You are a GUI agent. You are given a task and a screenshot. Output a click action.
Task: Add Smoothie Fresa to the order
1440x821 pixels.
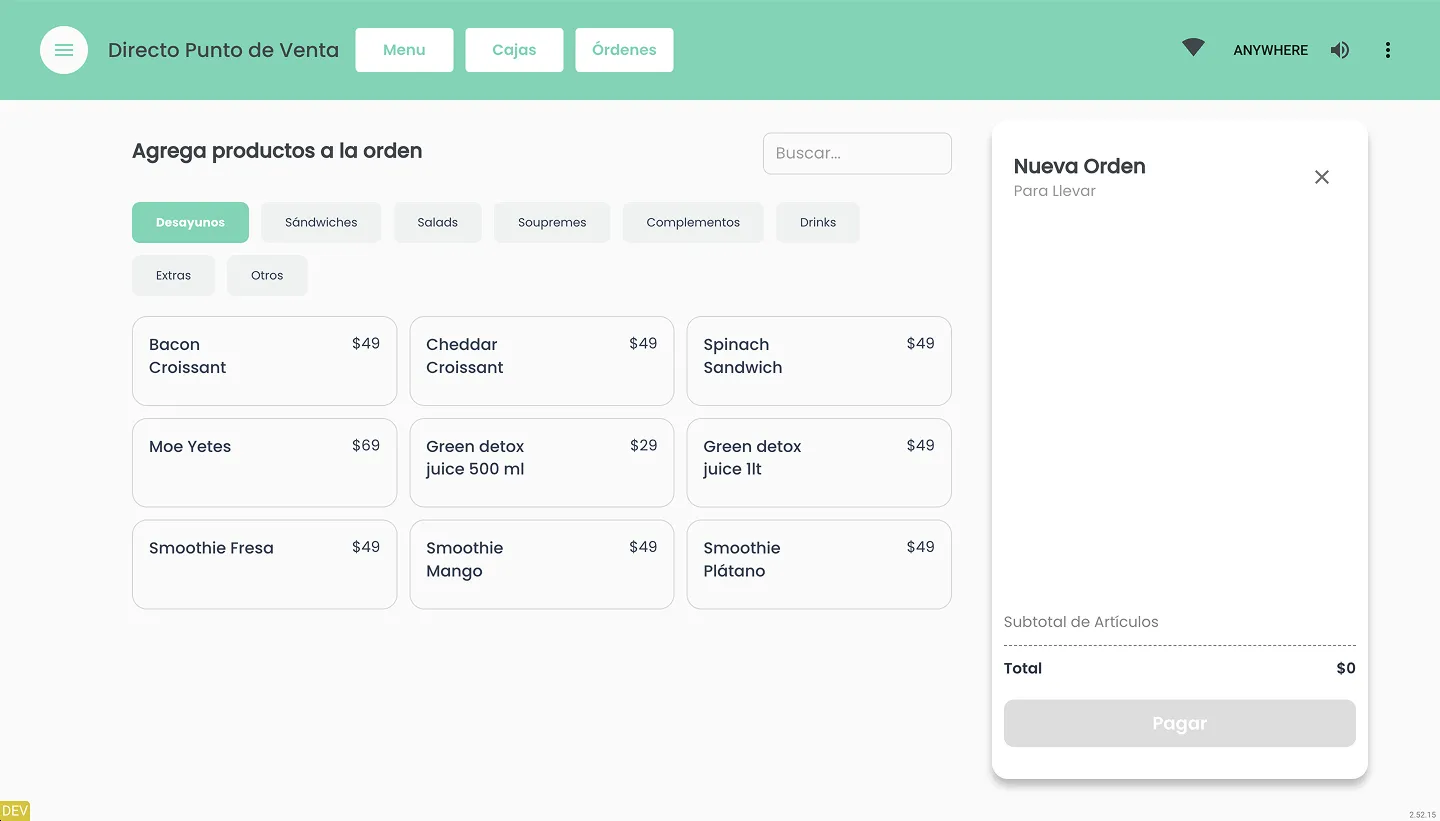pos(264,564)
